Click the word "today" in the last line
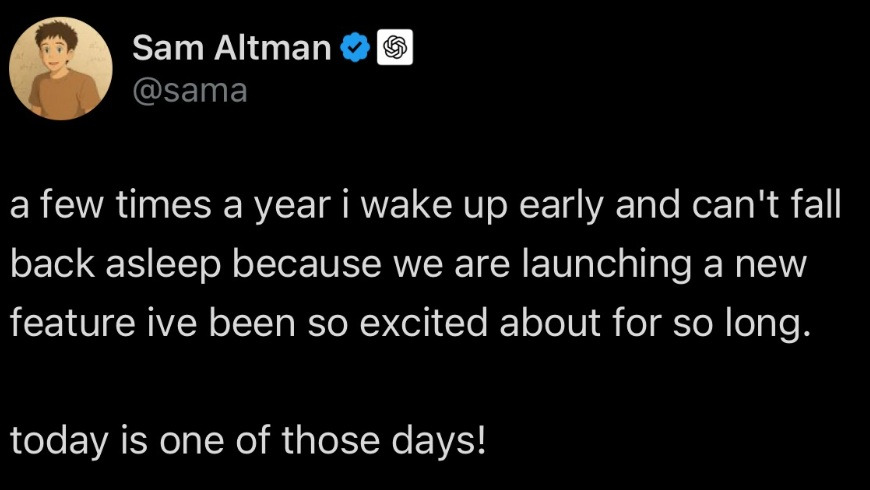Viewport: 870px width, 490px height. pyautogui.click(x=57, y=438)
